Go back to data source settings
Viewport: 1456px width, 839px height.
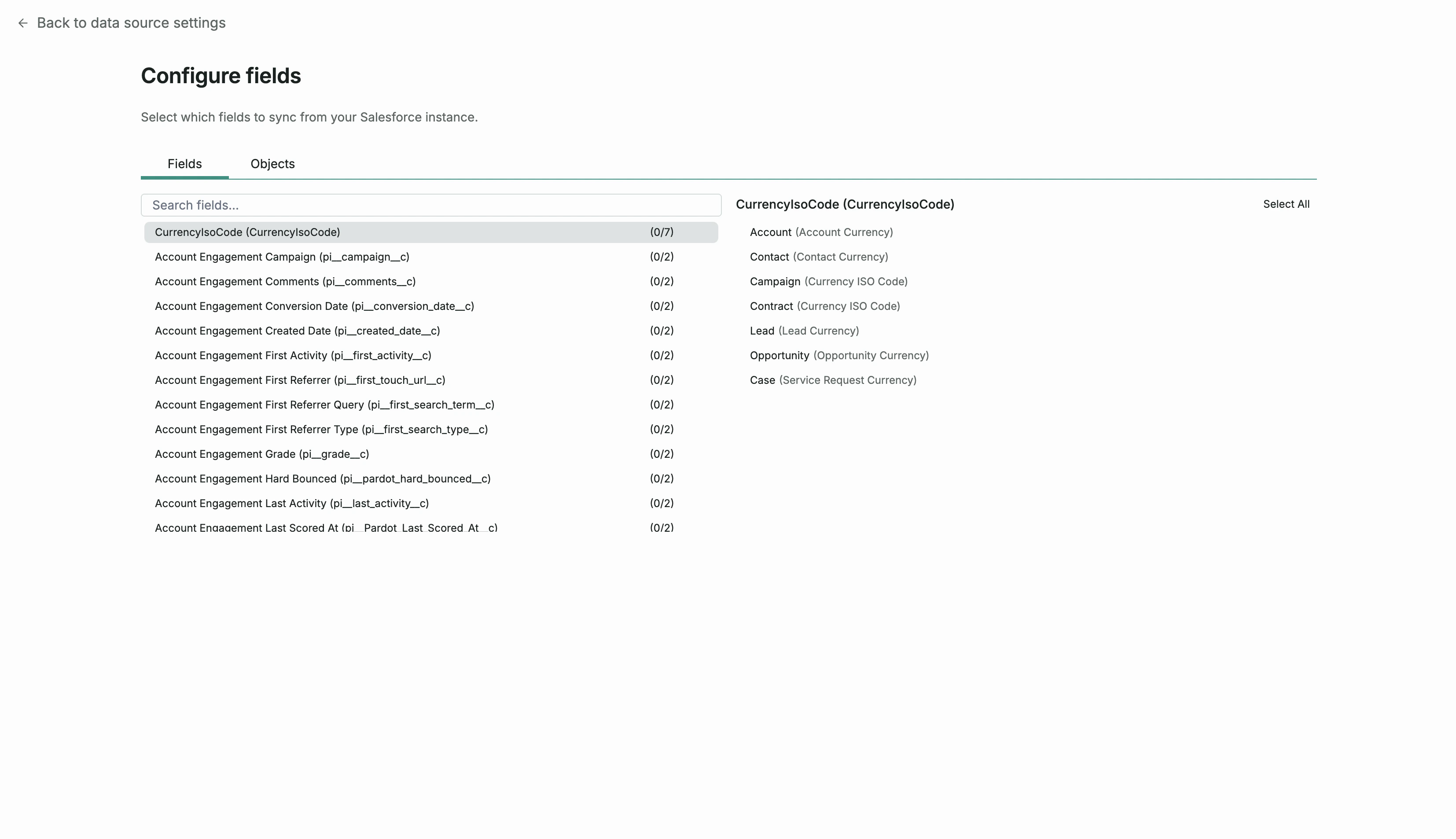point(131,23)
